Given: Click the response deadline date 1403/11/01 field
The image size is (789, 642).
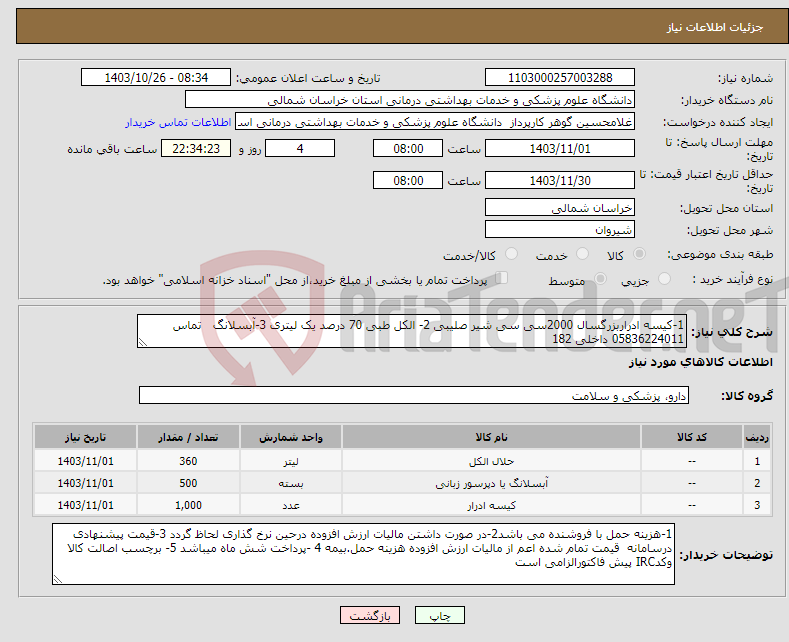Looking at the screenshot, I should pyautogui.click(x=560, y=149).
